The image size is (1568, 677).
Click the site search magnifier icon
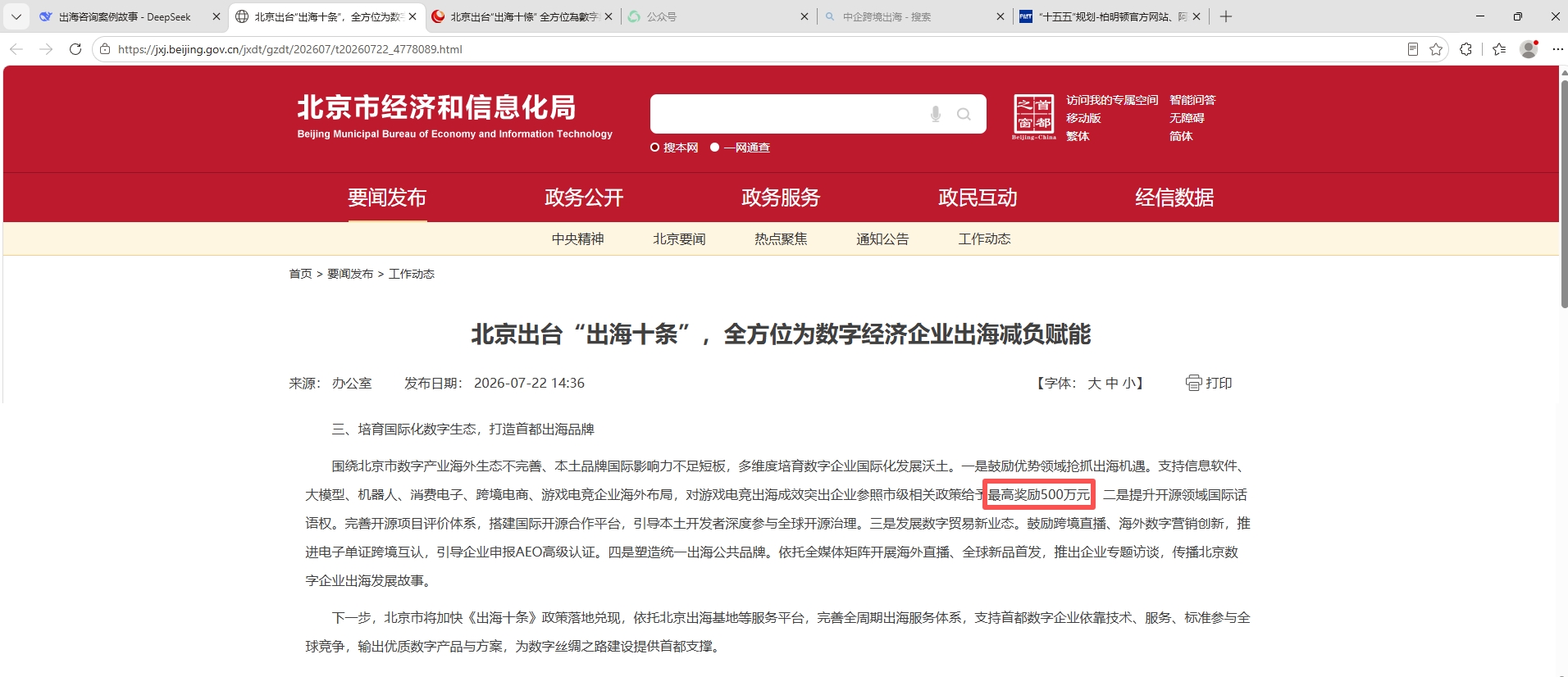point(964,114)
